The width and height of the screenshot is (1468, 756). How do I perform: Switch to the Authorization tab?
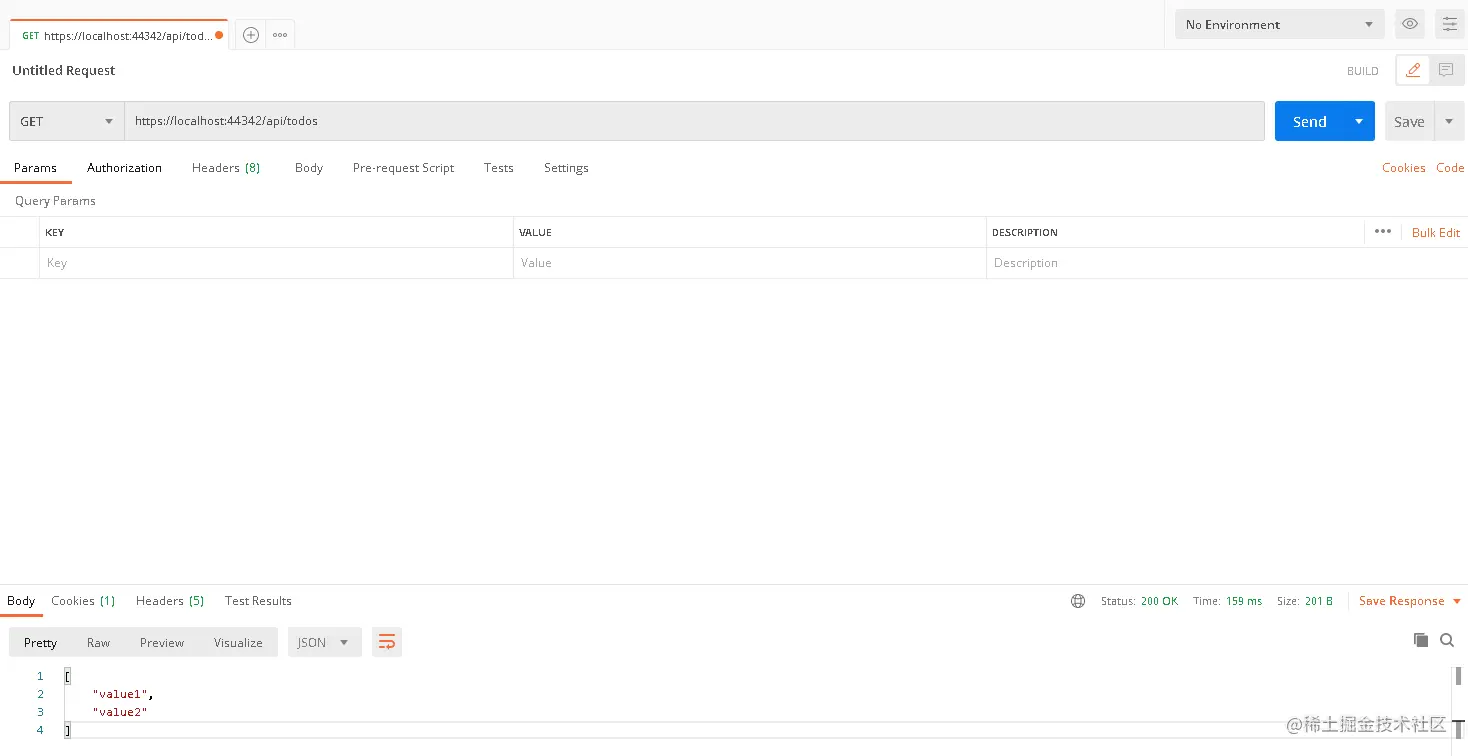(x=124, y=168)
